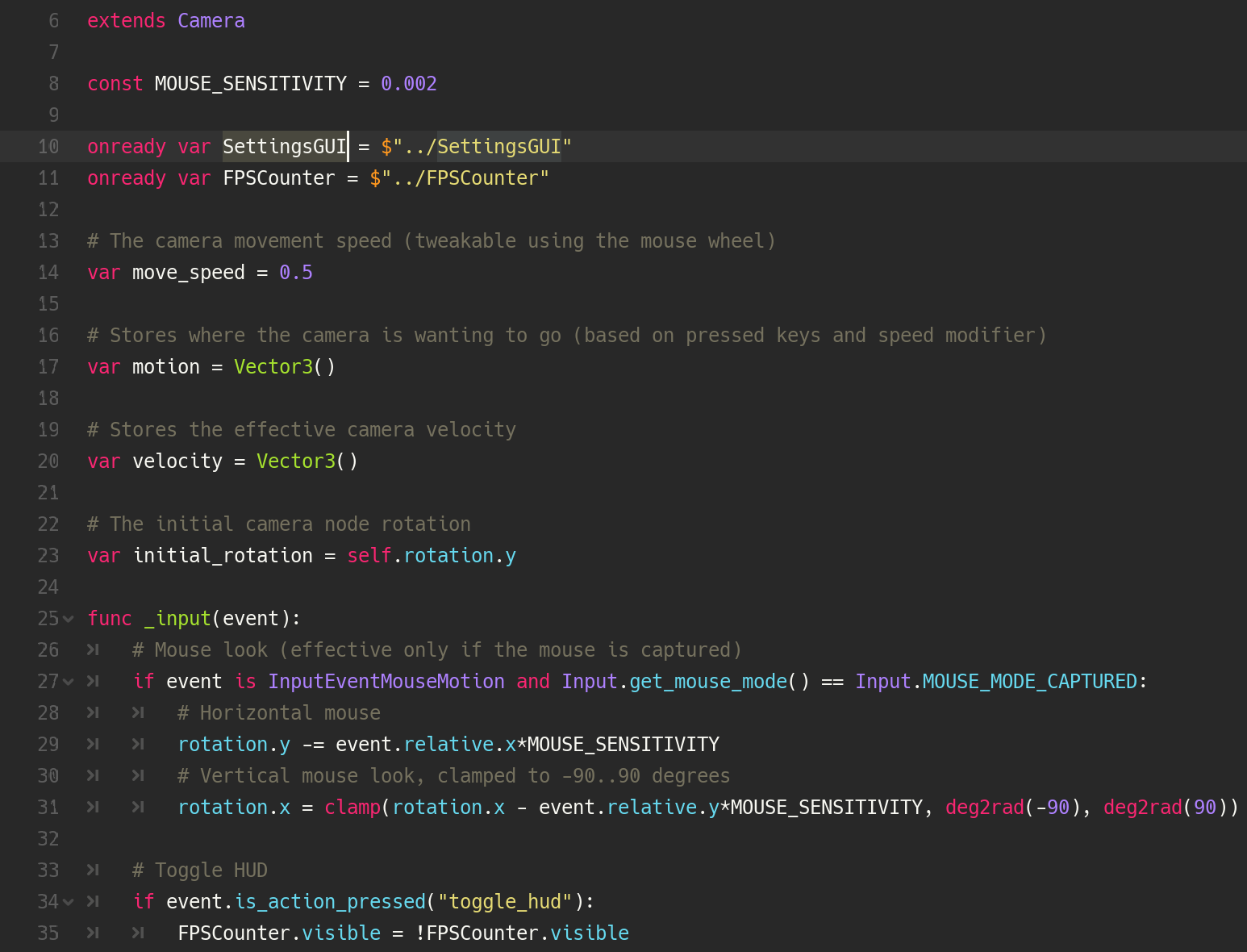This screenshot has height=952, width=1247.
Task: Click the 'and' keyword on line 27
Action: point(533,682)
